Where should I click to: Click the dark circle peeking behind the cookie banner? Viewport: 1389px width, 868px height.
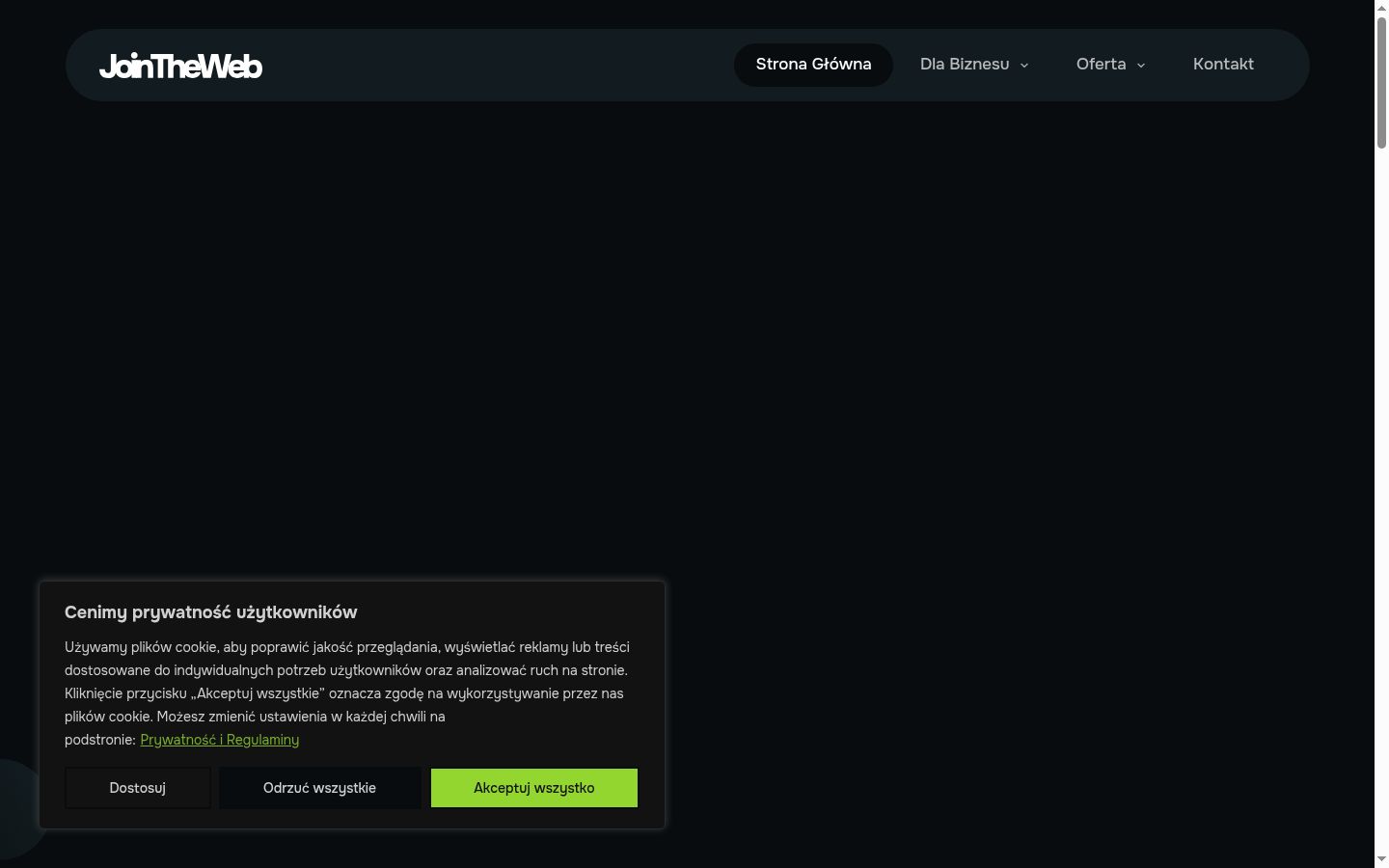(x=17, y=808)
